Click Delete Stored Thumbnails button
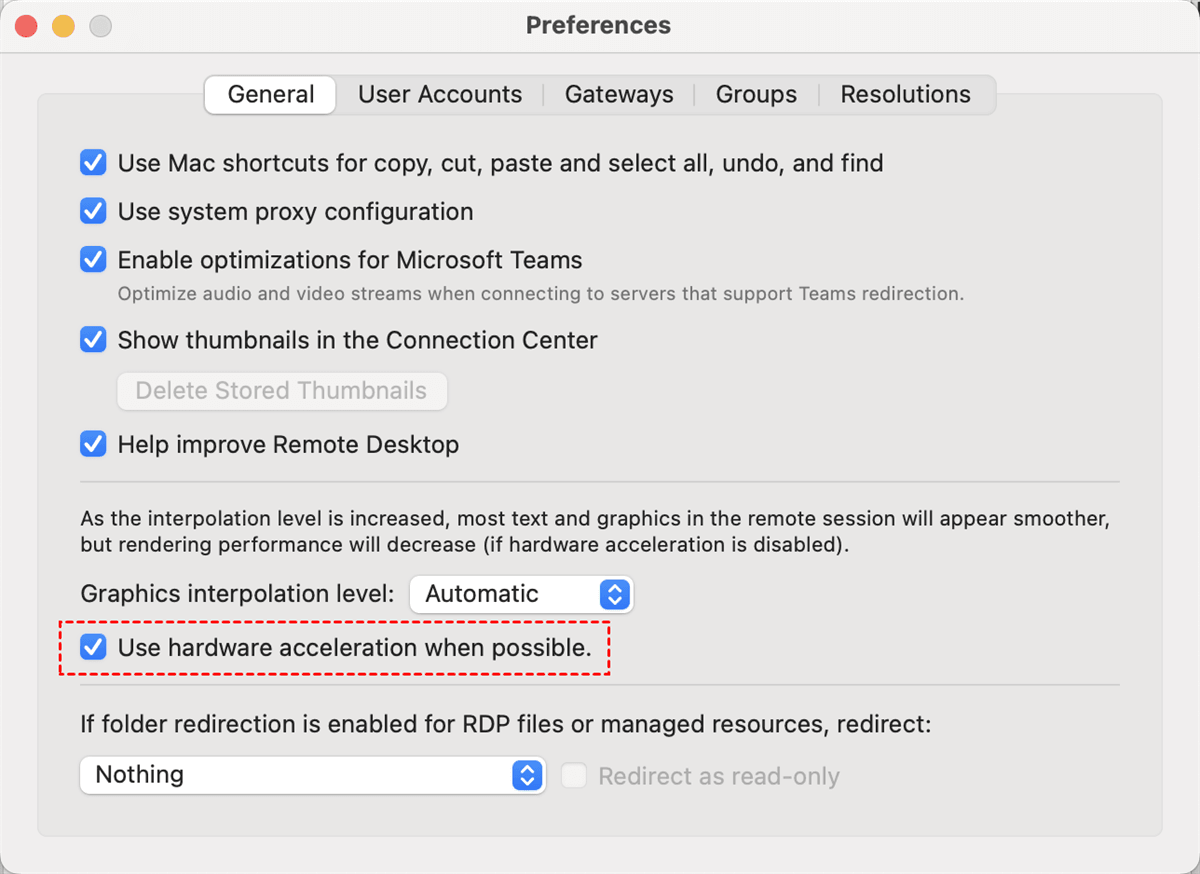1200x874 pixels. point(281,391)
